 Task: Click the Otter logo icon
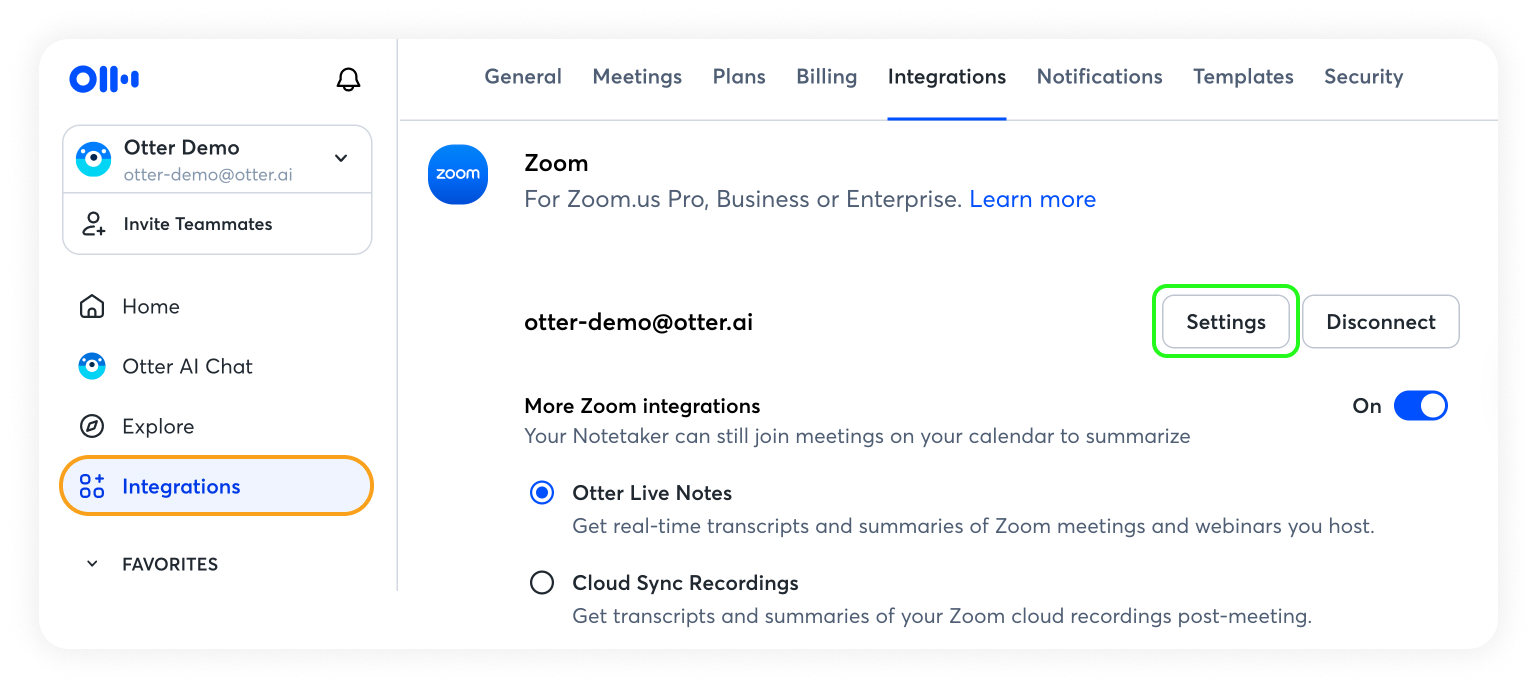[104, 79]
